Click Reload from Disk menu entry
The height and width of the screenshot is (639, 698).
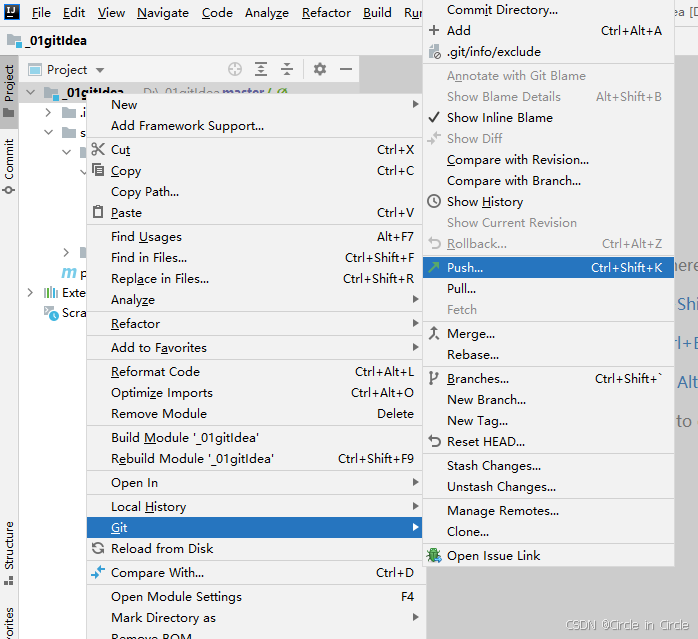tap(161, 549)
